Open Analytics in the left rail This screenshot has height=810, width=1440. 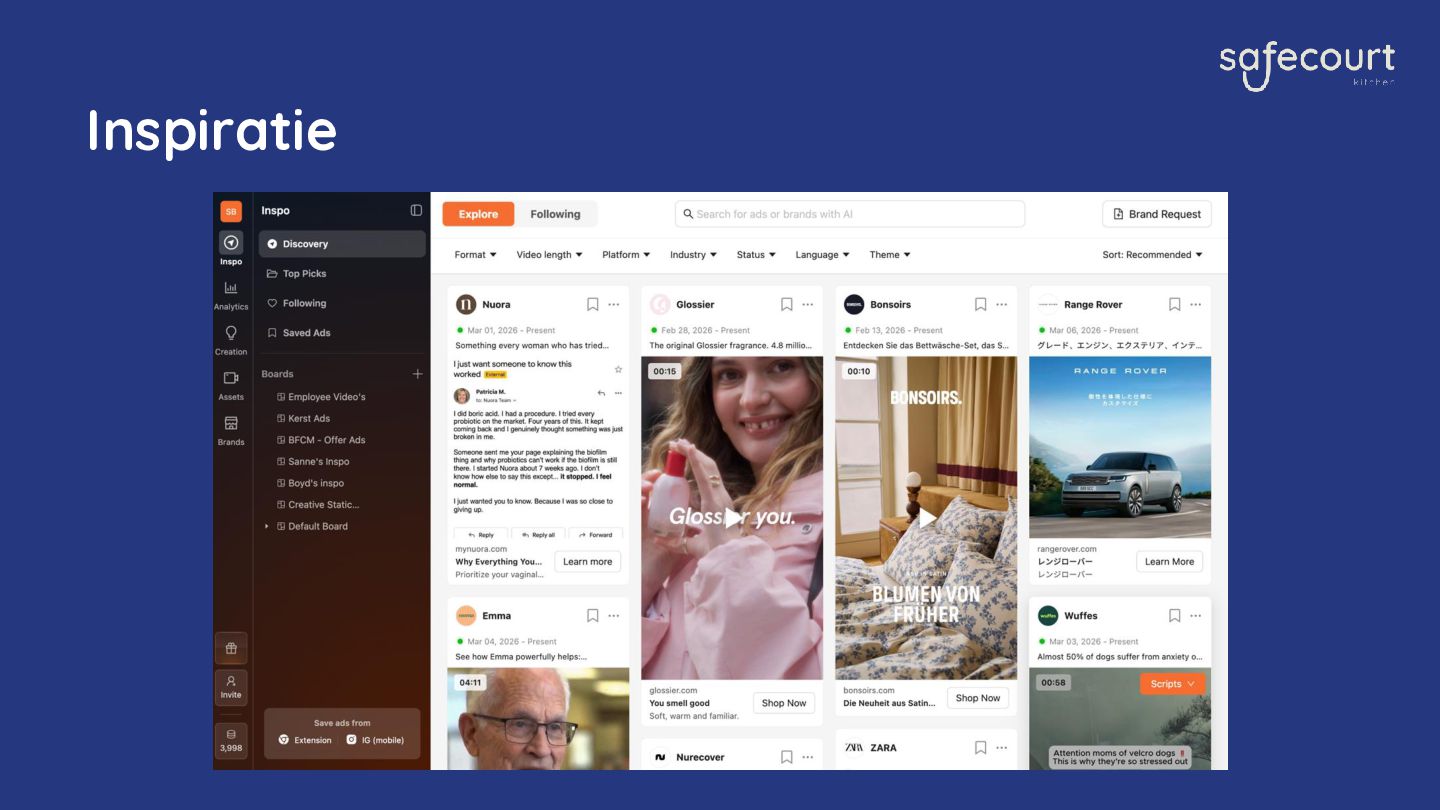231,295
